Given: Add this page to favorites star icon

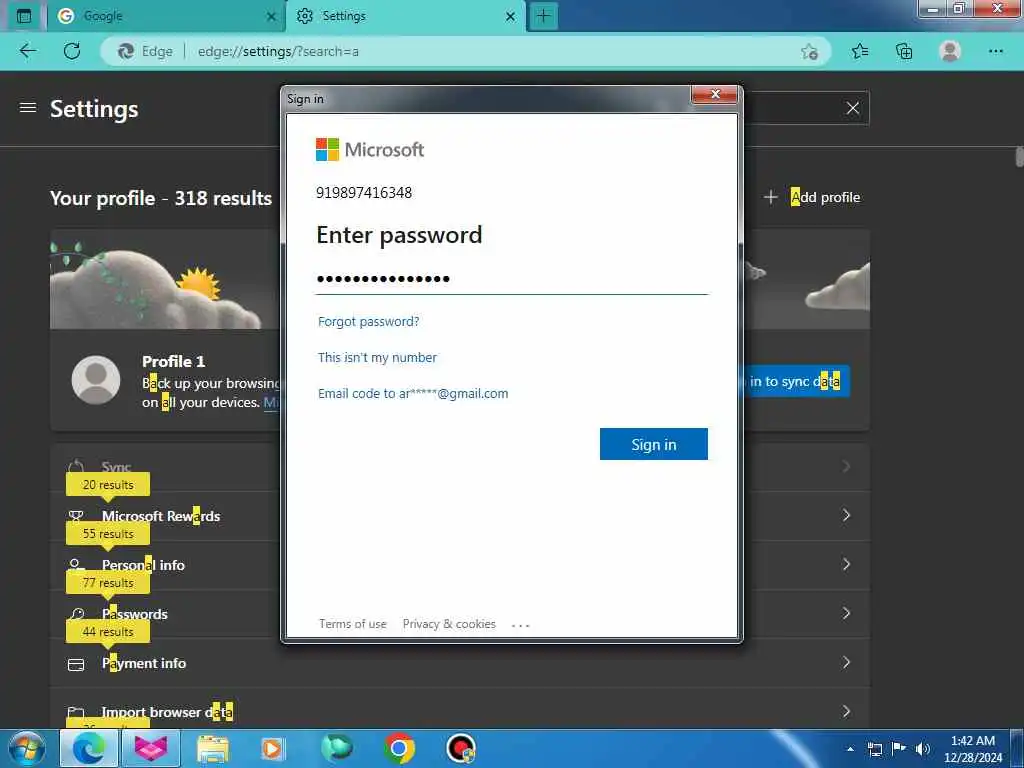Looking at the screenshot, I should pos(809,52).
